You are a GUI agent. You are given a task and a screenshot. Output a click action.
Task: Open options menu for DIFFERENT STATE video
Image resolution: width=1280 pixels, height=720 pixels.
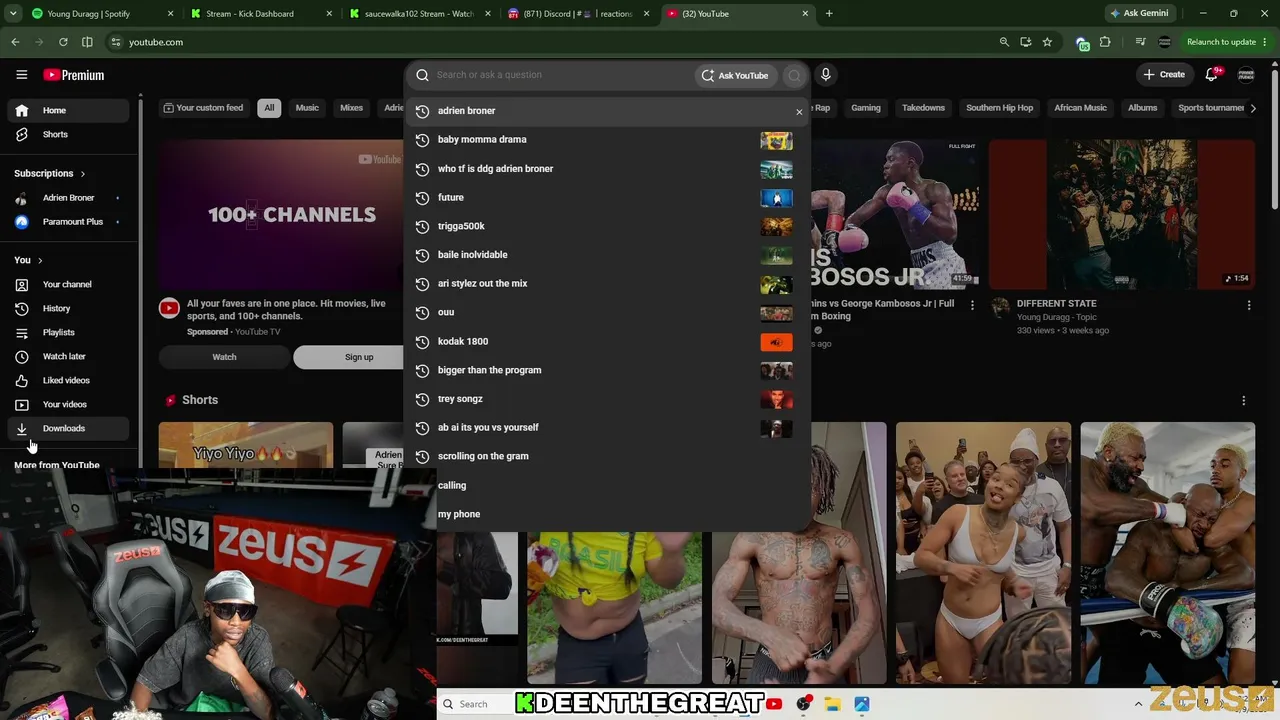coord(1249,305)
